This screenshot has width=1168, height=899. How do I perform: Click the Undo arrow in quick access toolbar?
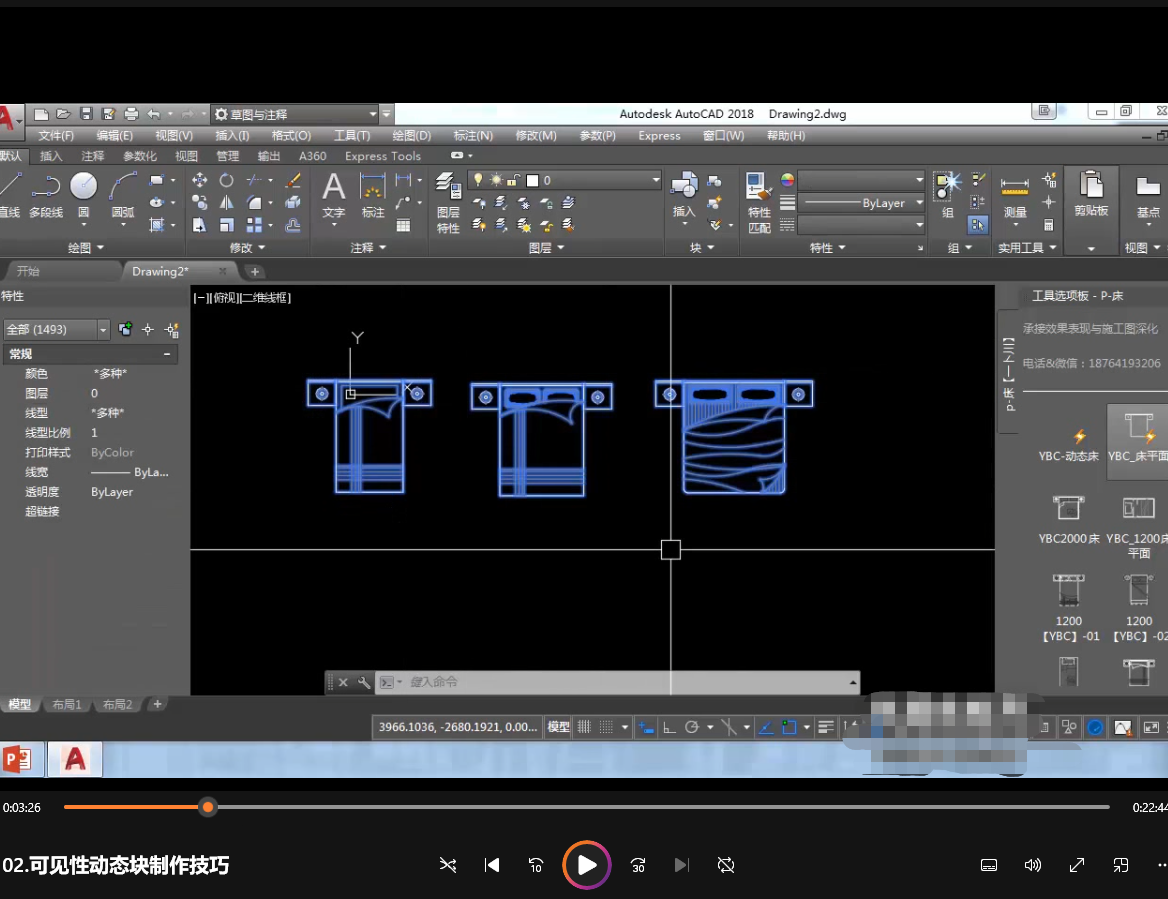pos(153,114)
